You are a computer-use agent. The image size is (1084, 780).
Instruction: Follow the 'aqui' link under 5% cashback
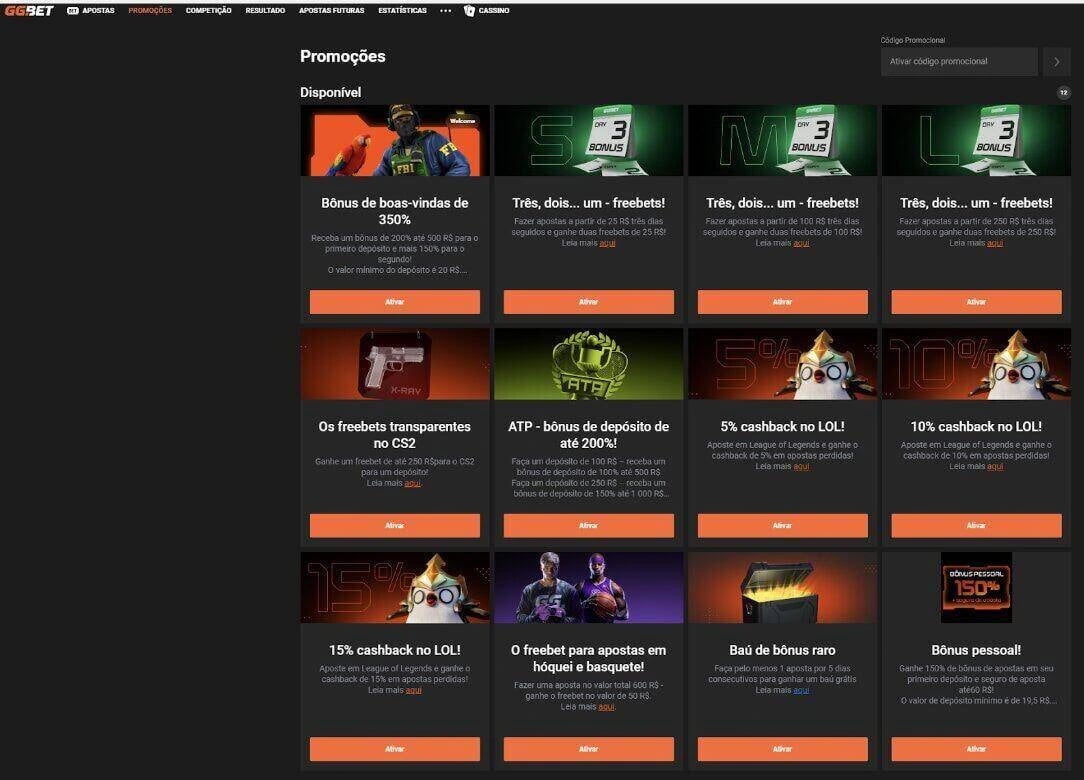pos(801,467)
